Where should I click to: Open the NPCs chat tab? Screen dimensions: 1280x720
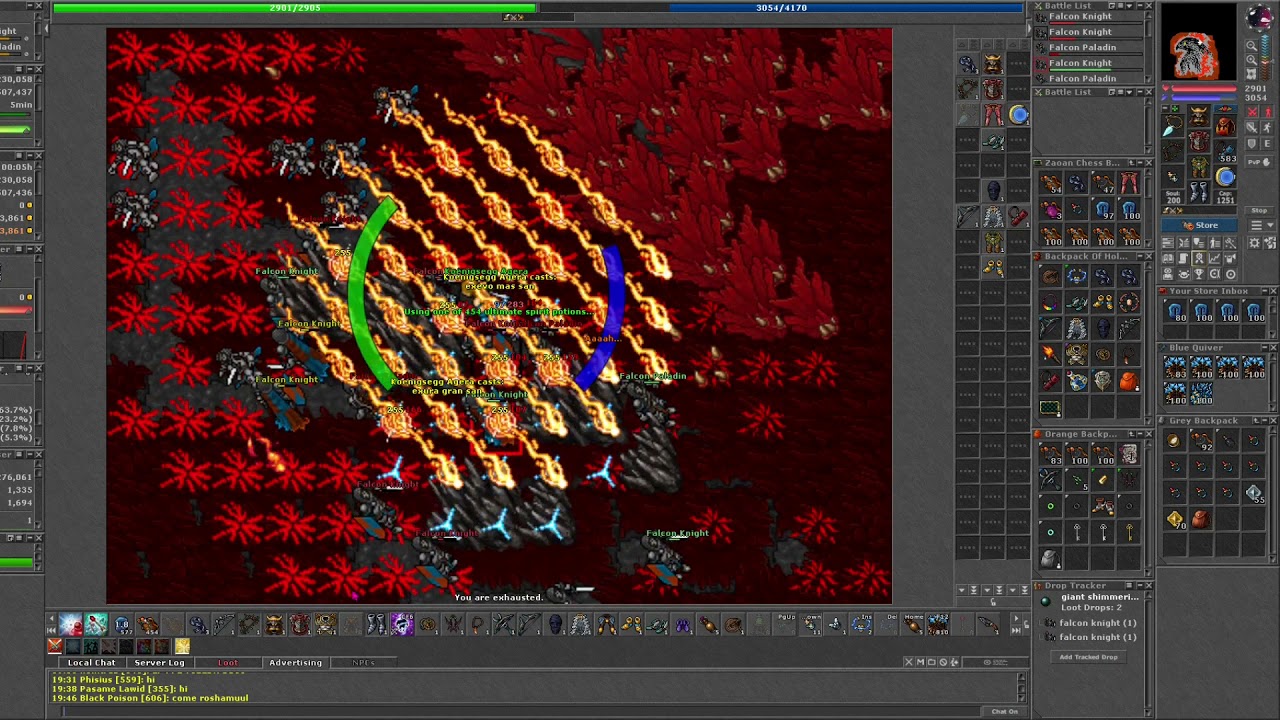(x=363, y=663)
